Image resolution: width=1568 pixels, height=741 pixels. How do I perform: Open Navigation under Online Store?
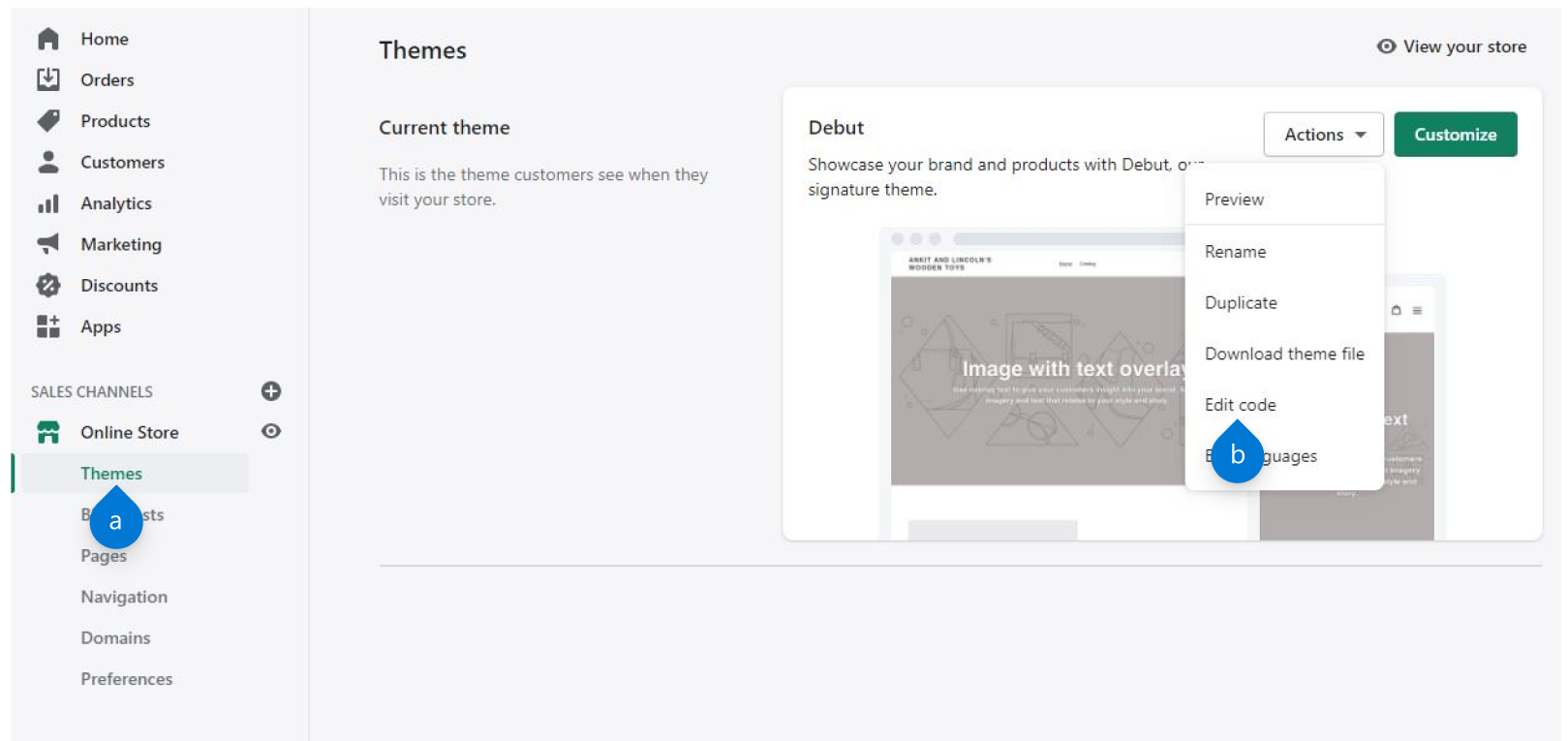coord(124,597)
